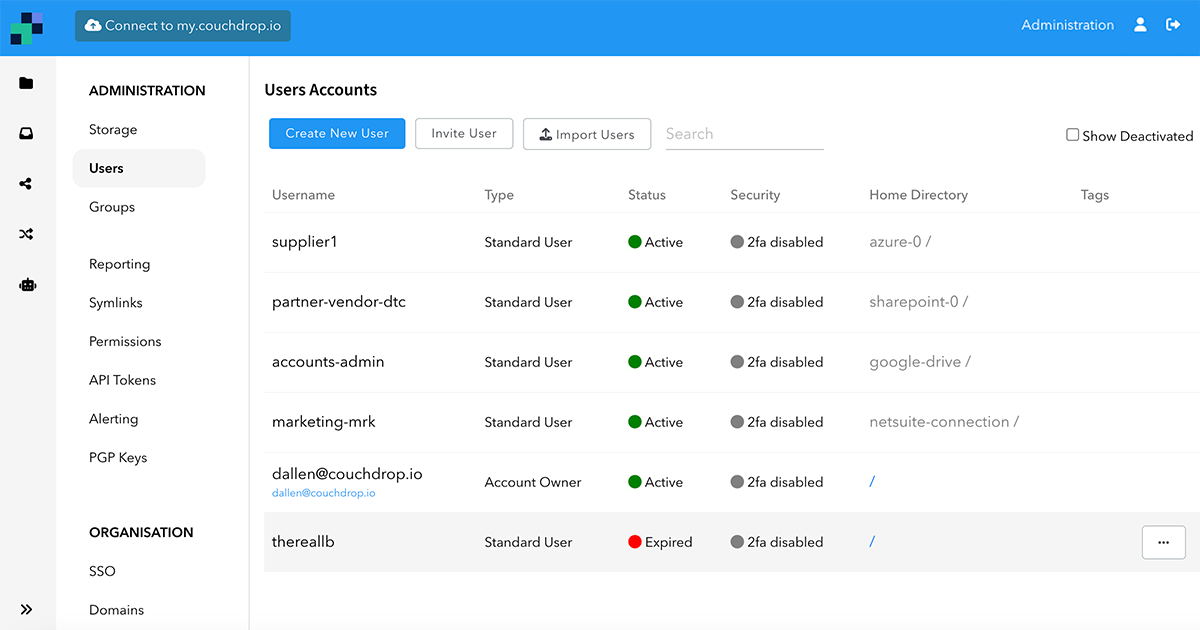Expand the sidebar with the double chevron
1200x630 pixels.
pos(27,609)
